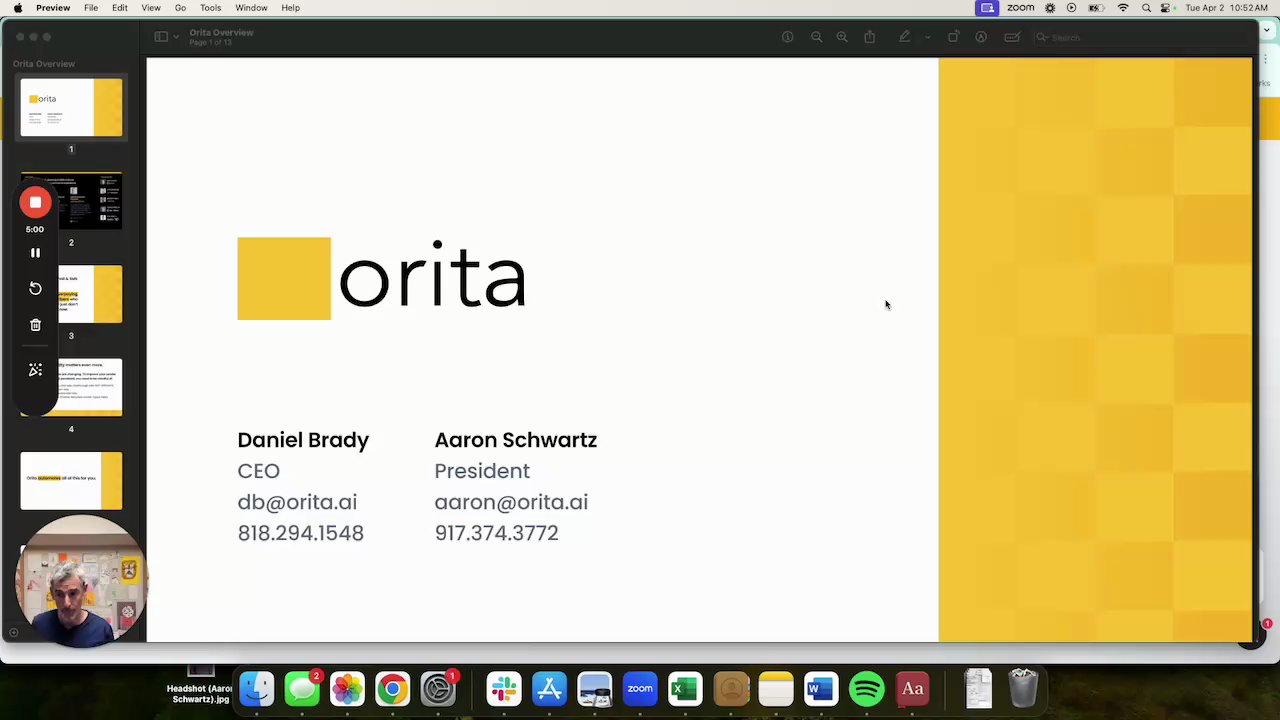
Task: Open Dictionary from the Dock
Action: tap(912, 689)
